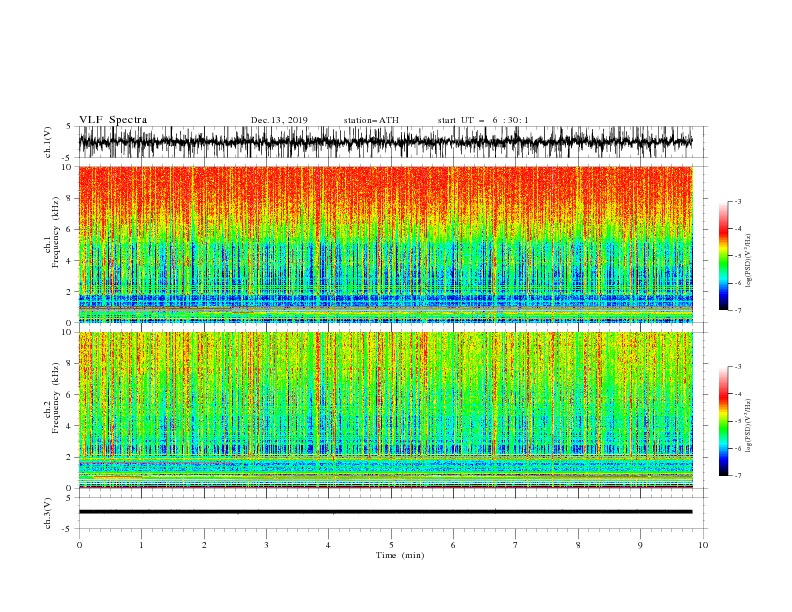The height and width of the screenshot is (612, 792).
Task: Click the ch.2 spectrogram panel
Action: [x=386, y=410]
